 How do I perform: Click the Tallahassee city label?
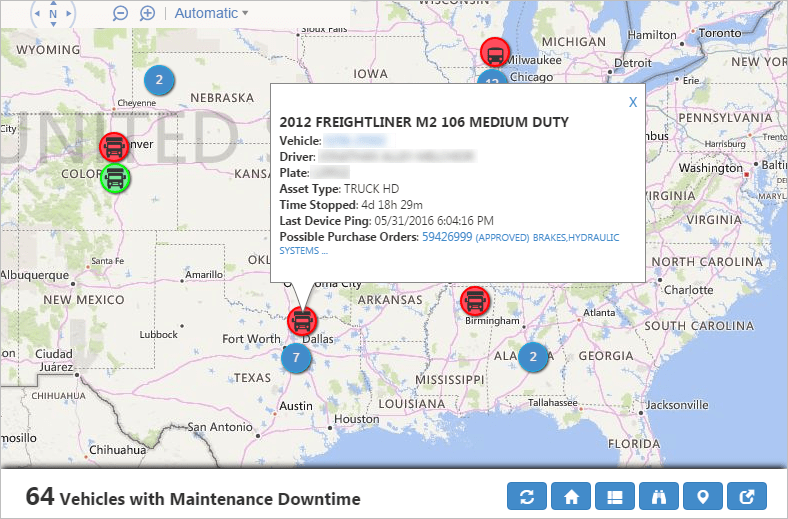(x=552, y=403)
